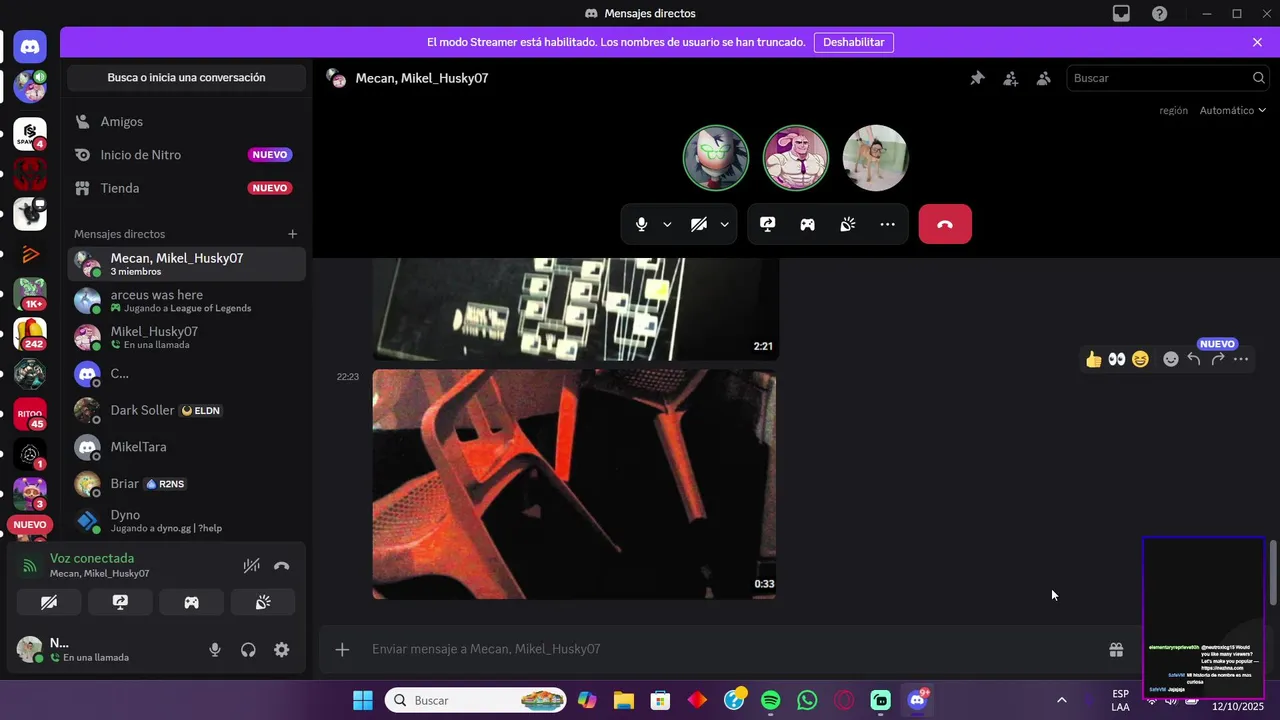The height and width of the screenshot is (720, 1280).
Task: Open the inbox icon in title bar
Action: tap(1121, 14)
